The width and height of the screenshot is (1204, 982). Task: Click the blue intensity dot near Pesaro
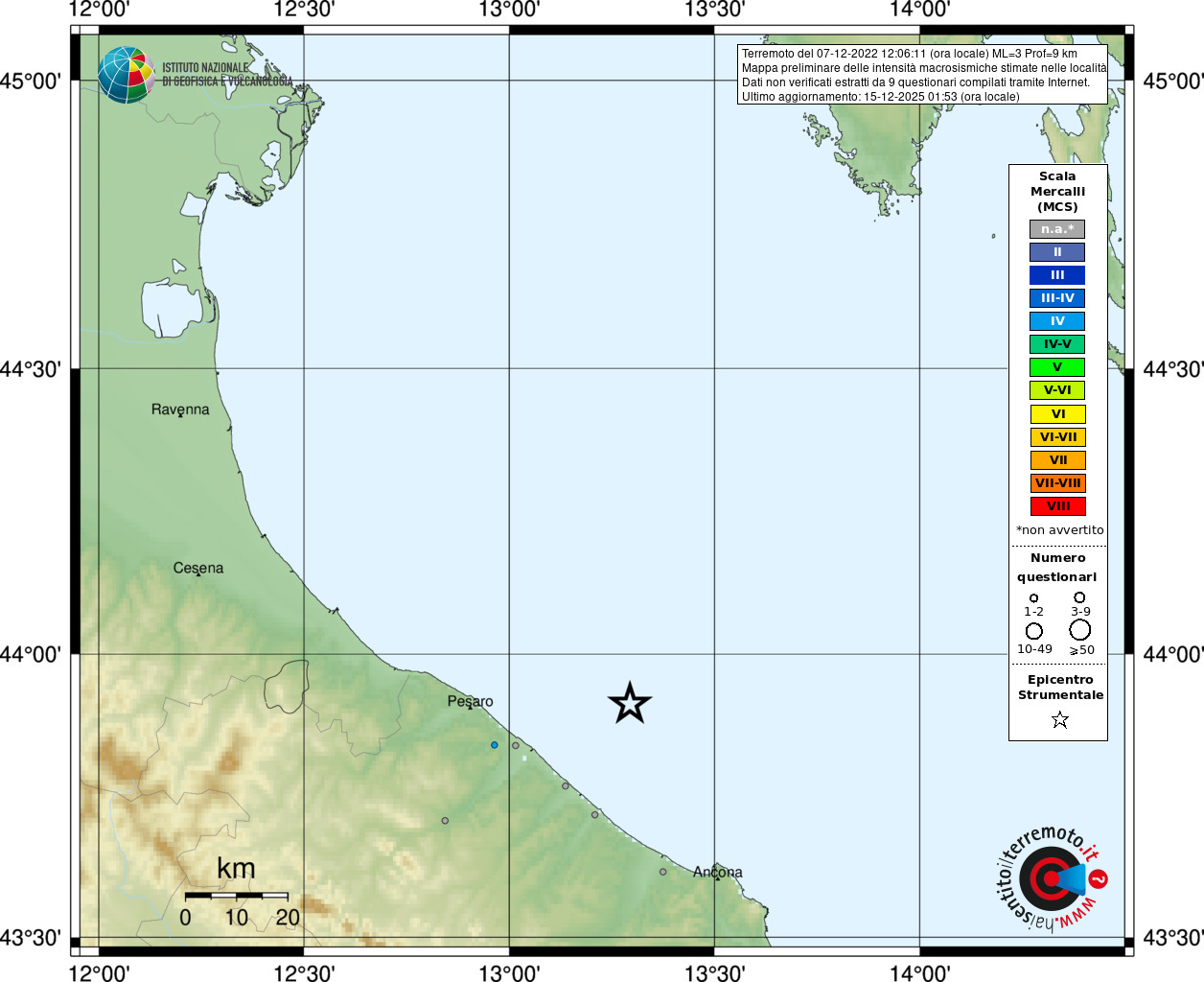(x=495, y=745)
